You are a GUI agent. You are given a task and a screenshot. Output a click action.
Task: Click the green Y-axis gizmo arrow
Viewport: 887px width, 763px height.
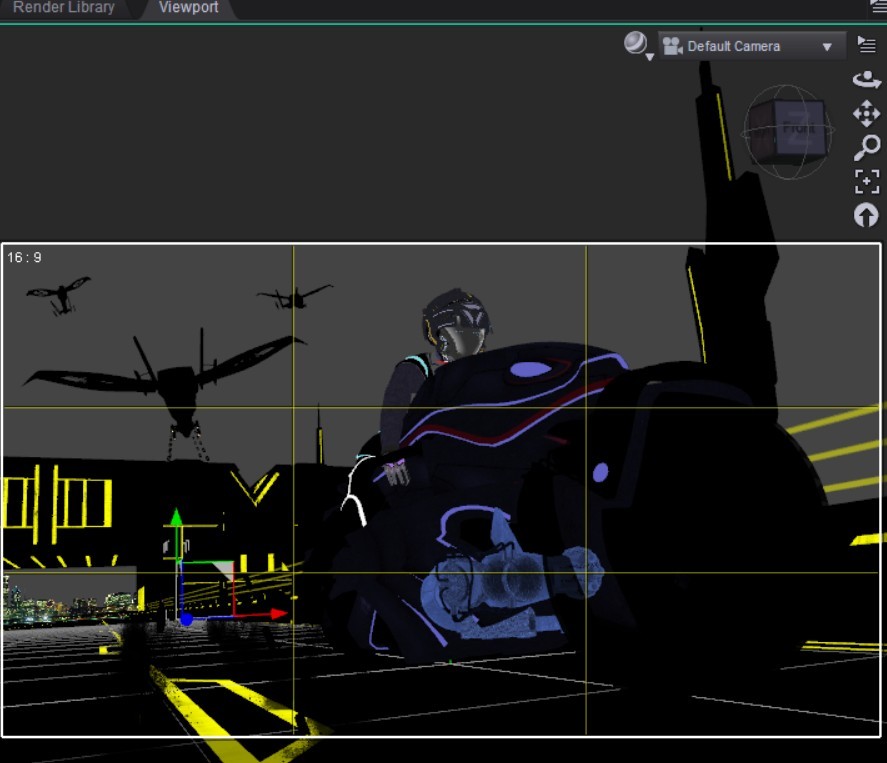pos(176,518)
